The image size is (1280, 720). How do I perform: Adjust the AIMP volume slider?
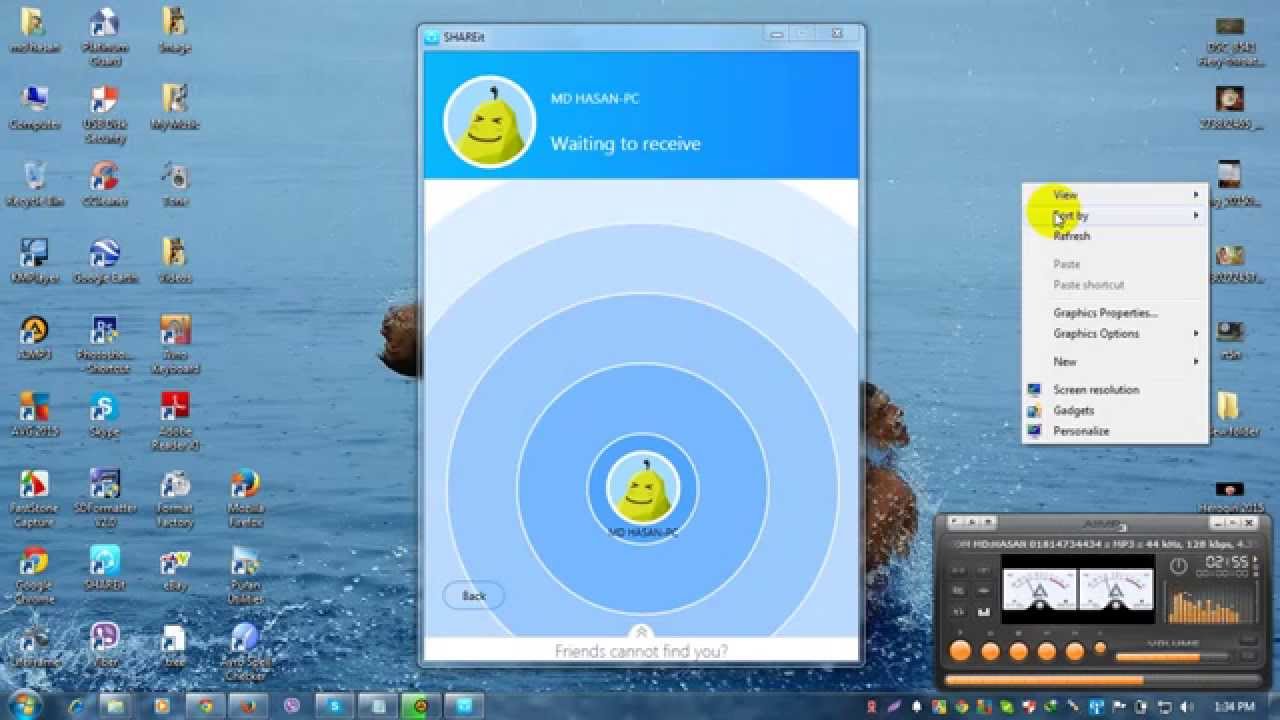click(1174, 657)
